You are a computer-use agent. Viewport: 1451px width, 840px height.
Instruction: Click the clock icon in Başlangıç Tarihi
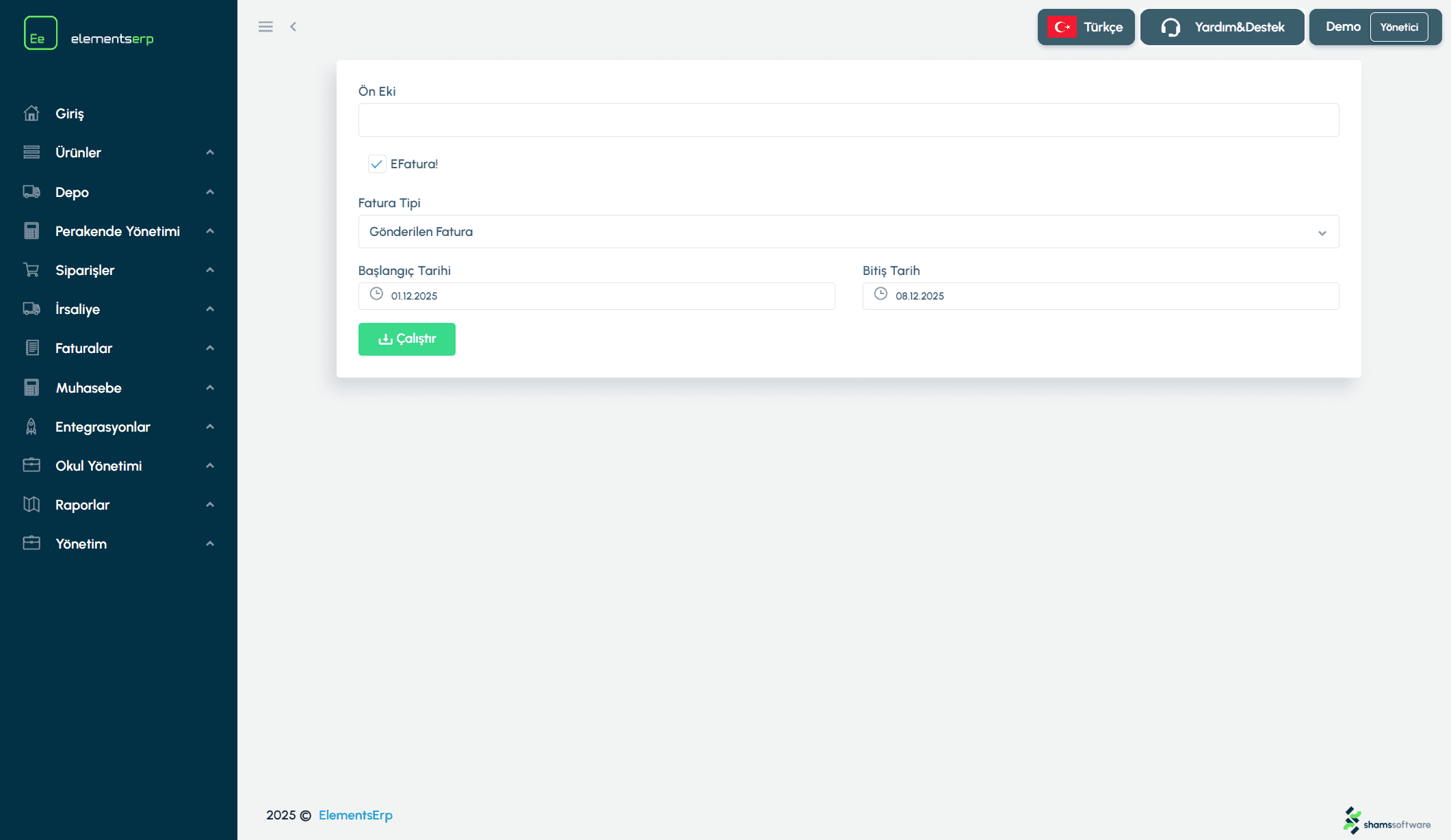[x=376, y=294]
